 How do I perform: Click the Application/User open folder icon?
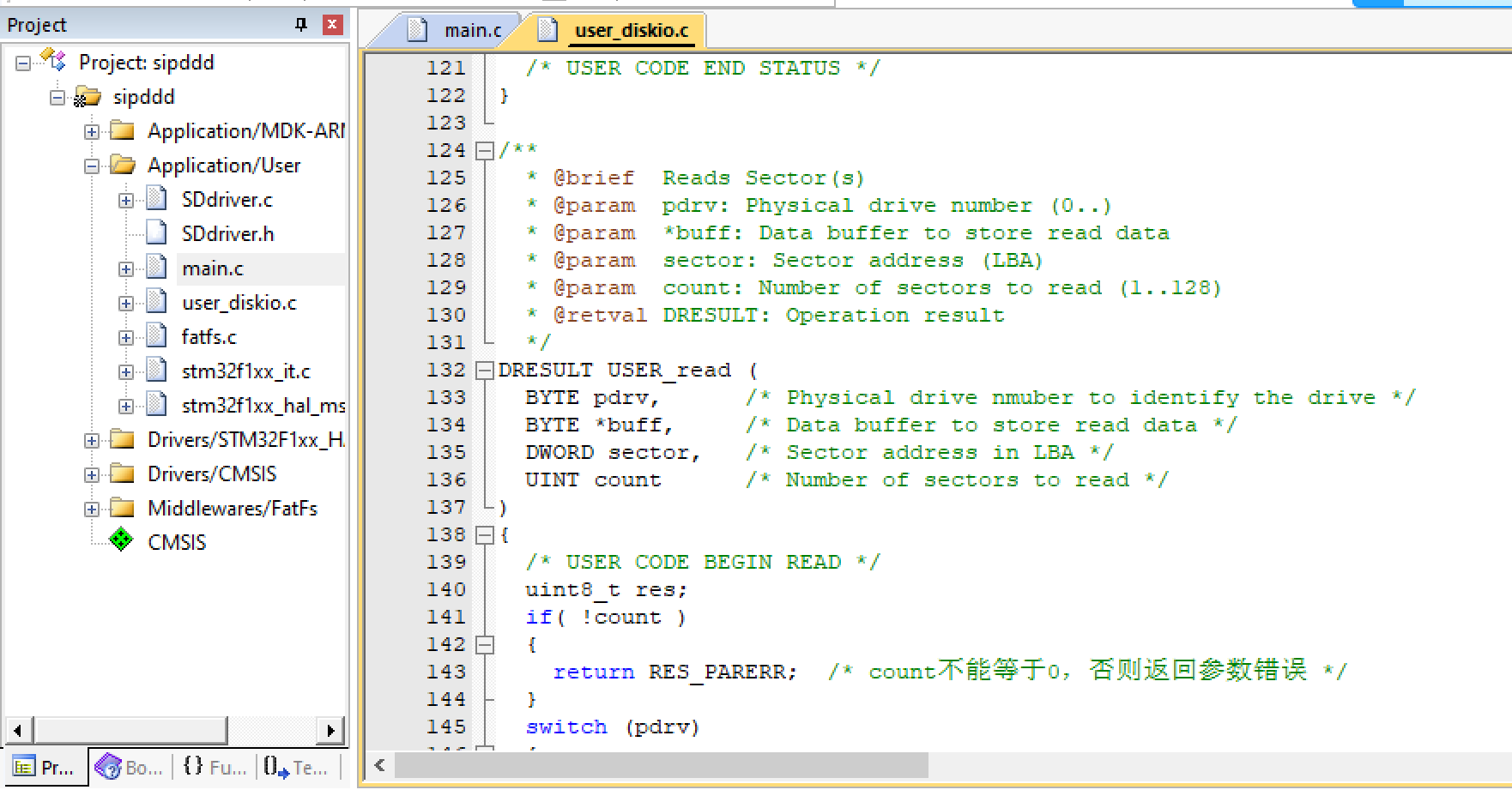tap(123, 165)
